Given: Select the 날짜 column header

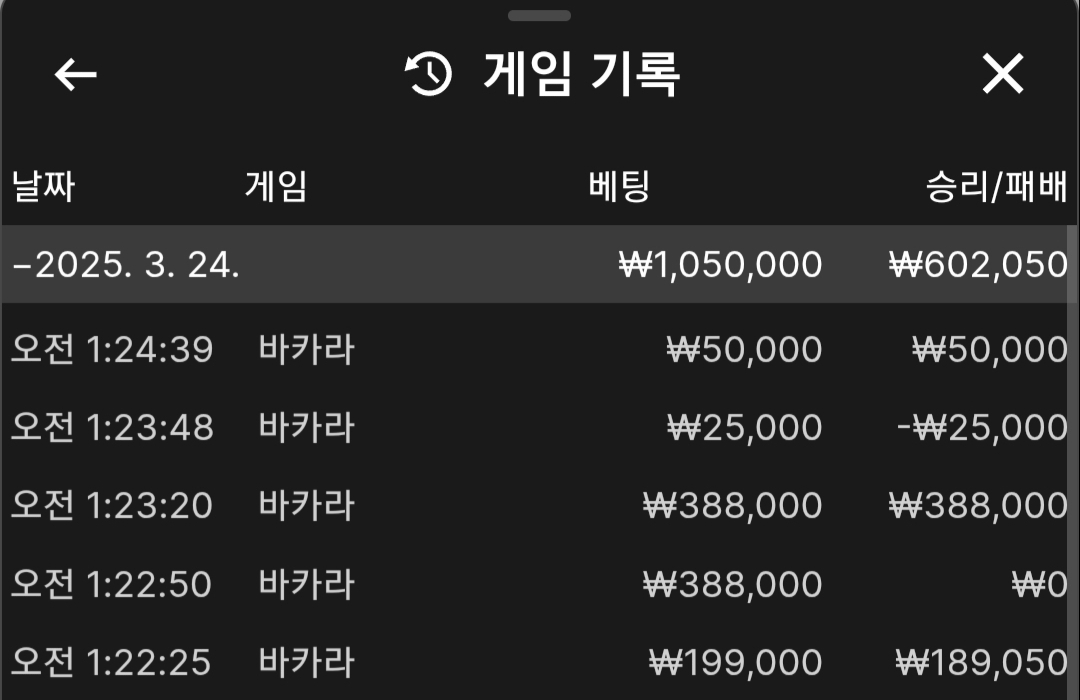Looking at the screenshot, I should coord(43,187).
